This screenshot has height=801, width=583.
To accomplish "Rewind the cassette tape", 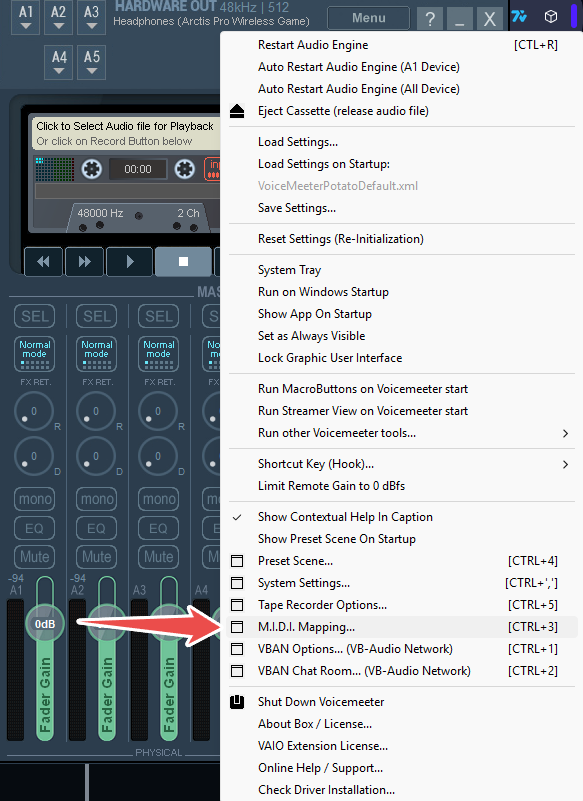I will tap(43, 262).
